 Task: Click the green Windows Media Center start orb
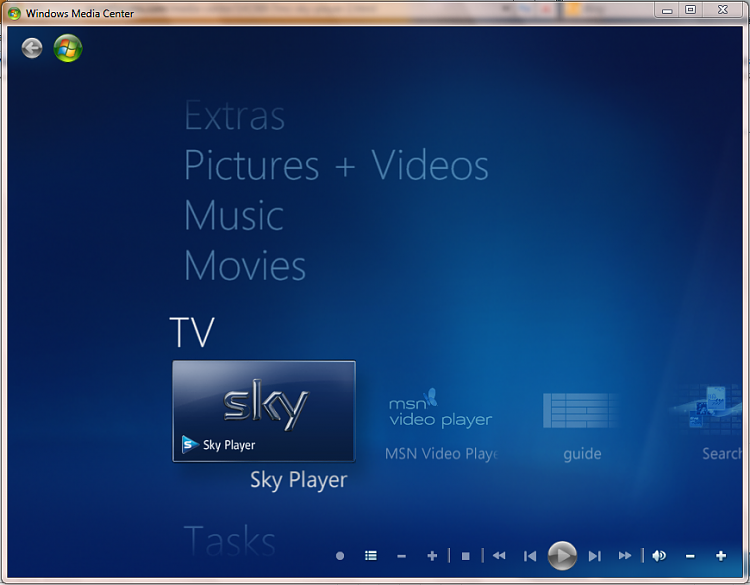67,48
